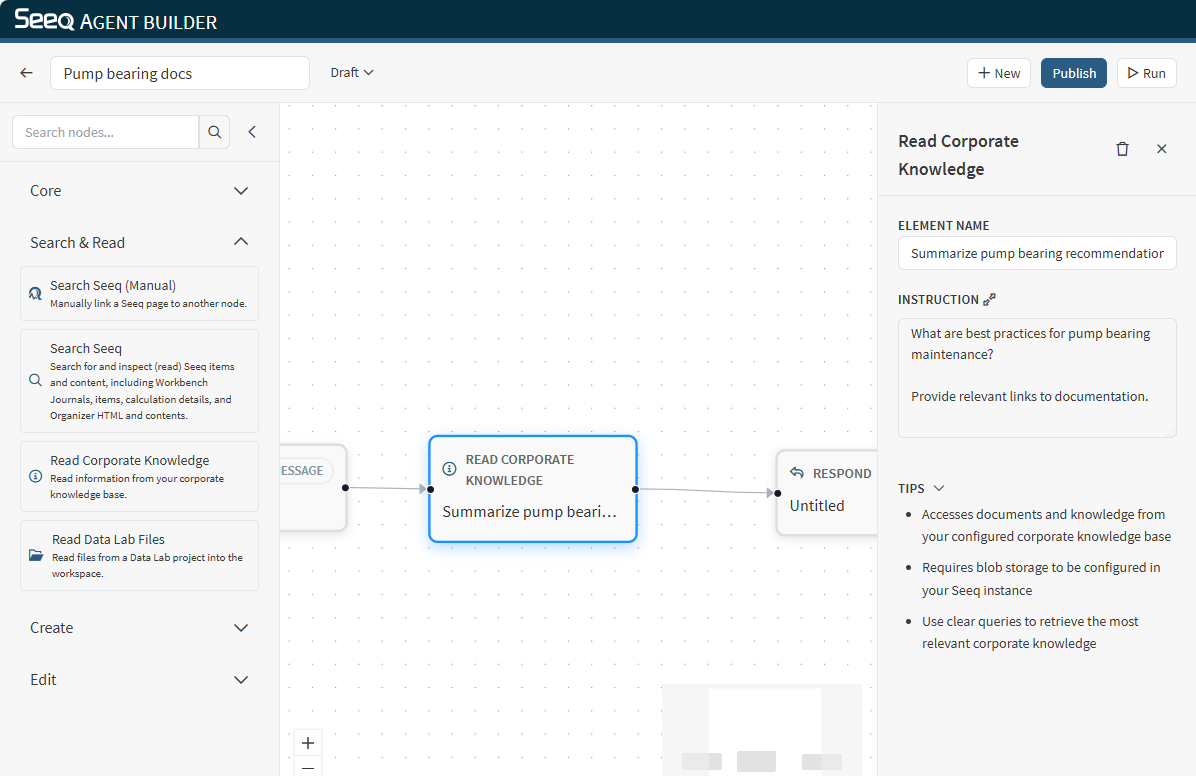
Task: Open the Draft status dropdown
Action: tap(352, 73)
